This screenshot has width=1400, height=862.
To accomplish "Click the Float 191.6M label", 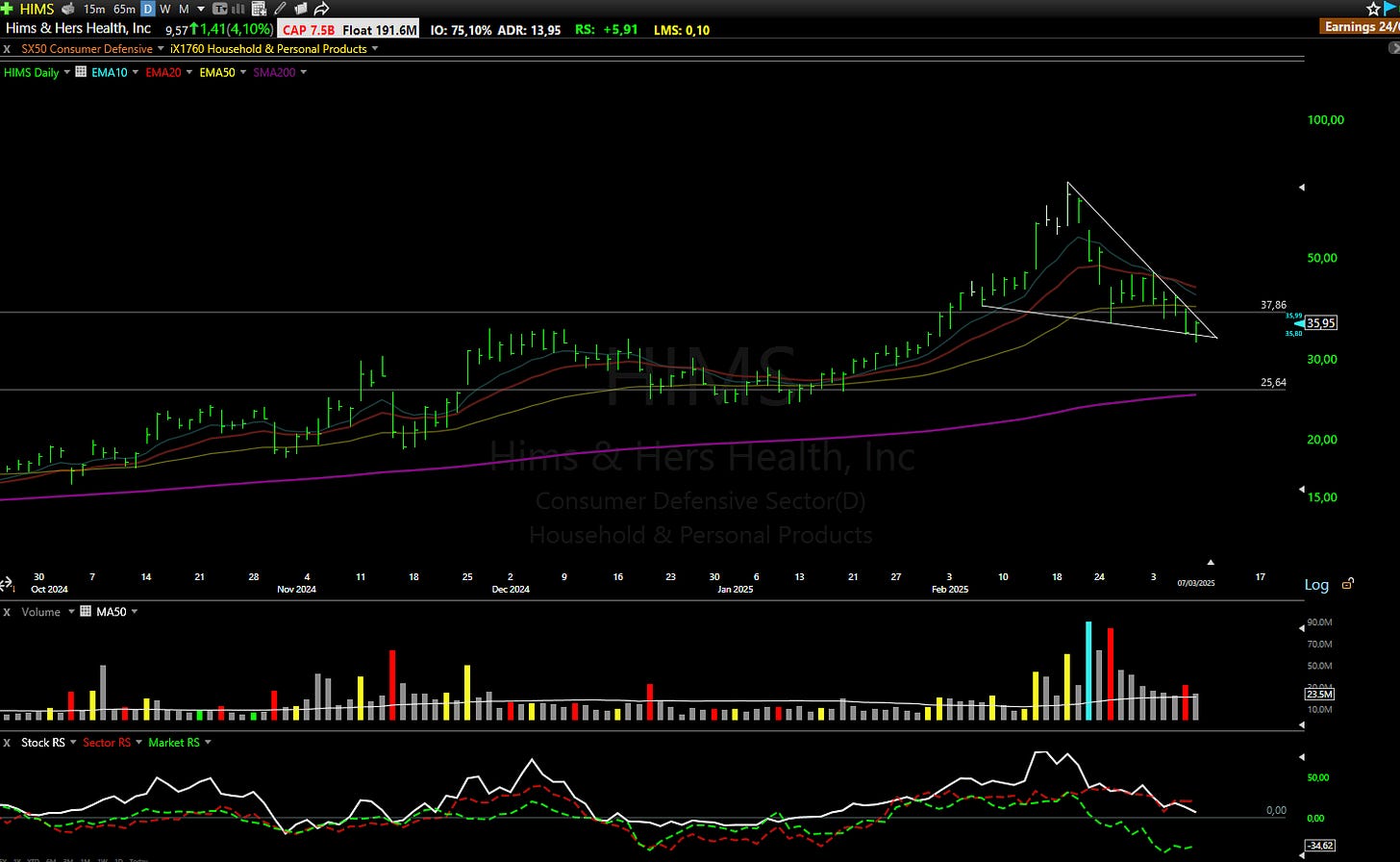I will click(380, 30).
